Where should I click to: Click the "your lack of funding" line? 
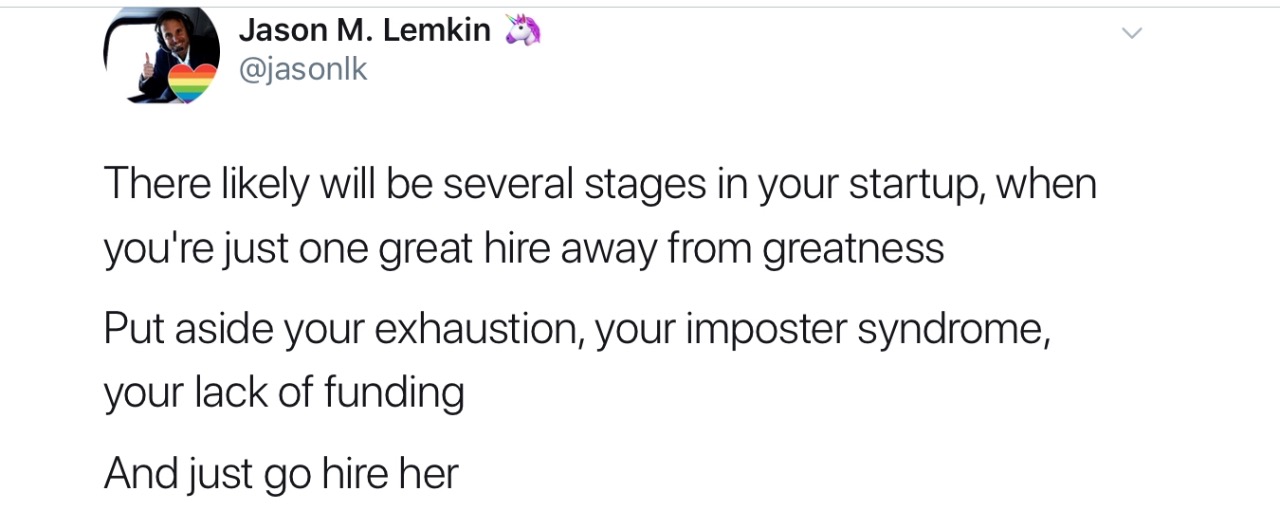tap(284, 392)
